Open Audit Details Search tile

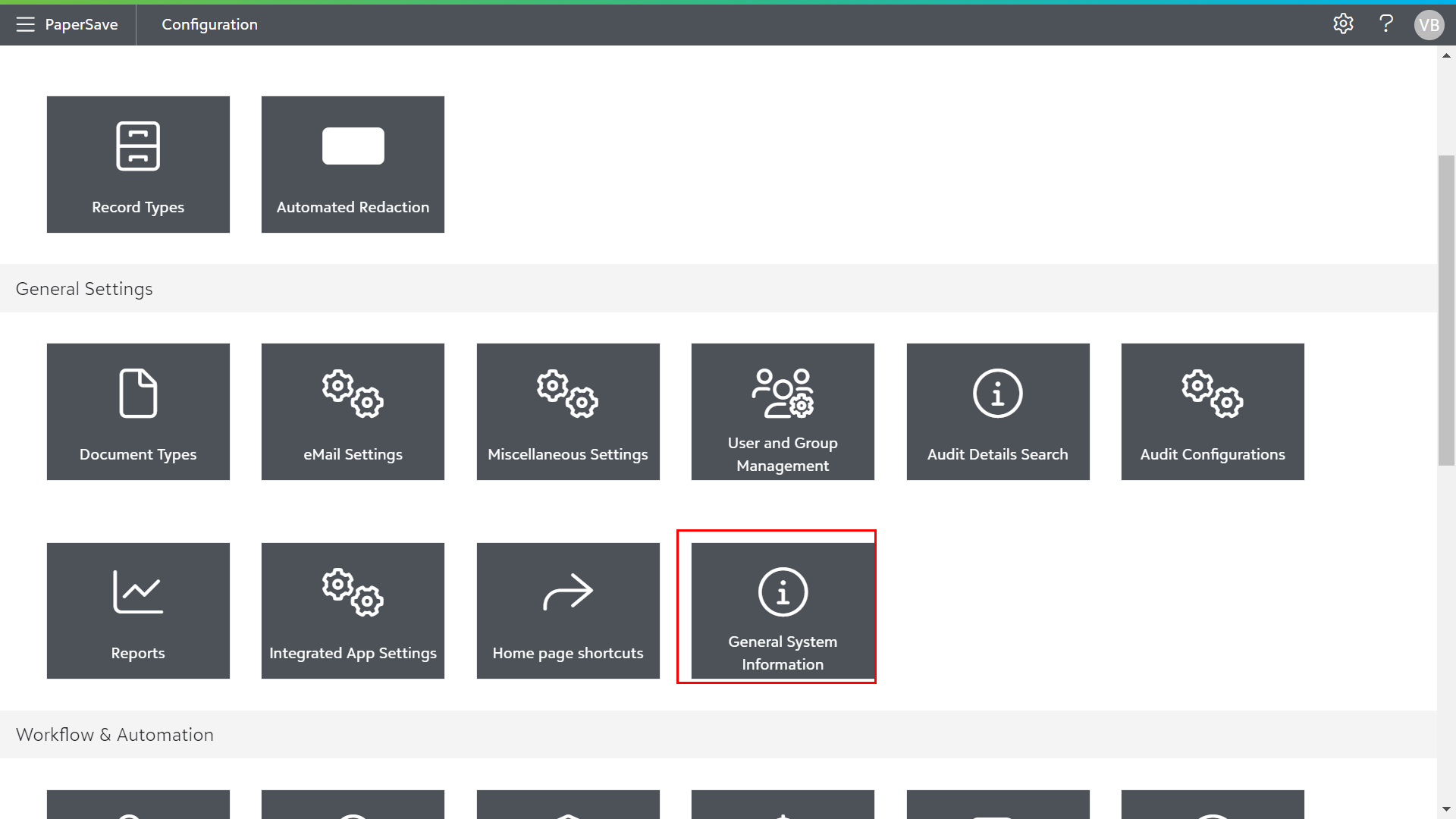998,412
